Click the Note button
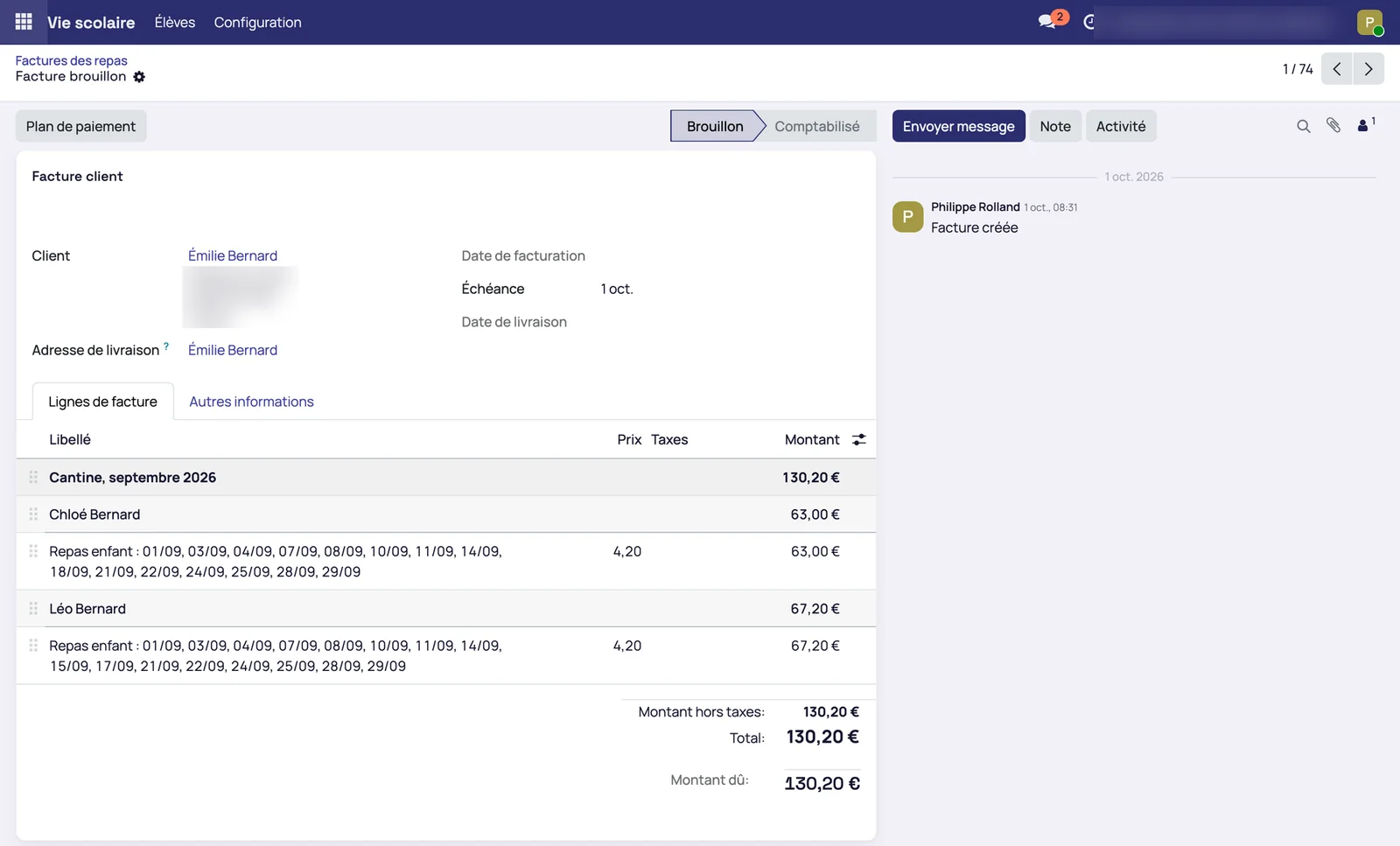Image resolution: width=1400 pixels, height=846 pixels. pyautogui.click(x=1055, y=126)
